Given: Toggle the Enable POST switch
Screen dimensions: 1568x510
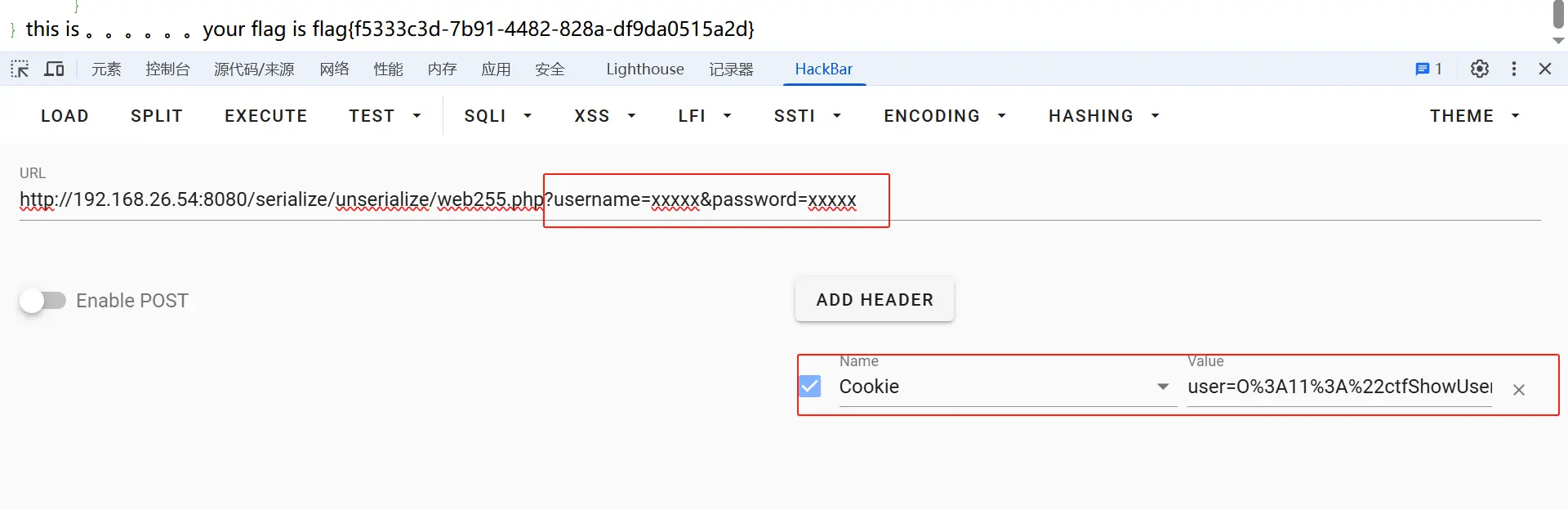Looking at the screenshot, I should coord(43,301).
